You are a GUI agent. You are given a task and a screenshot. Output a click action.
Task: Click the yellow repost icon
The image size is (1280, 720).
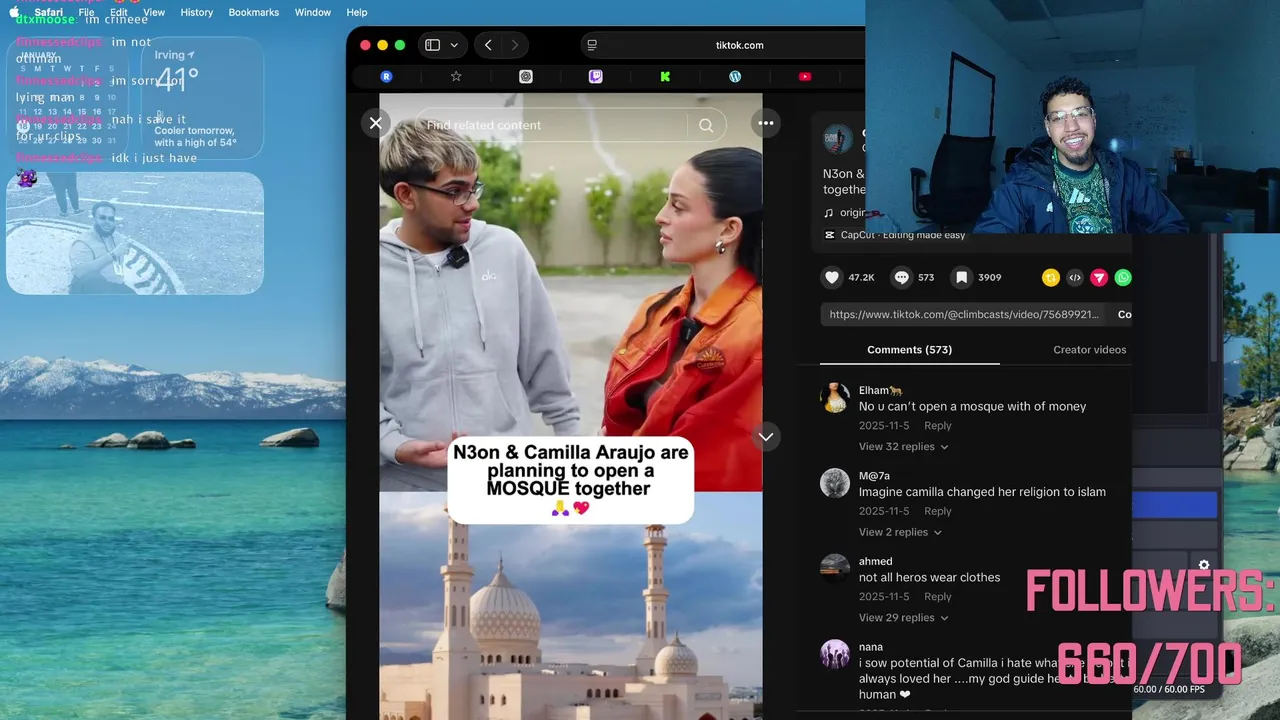click(1050, 278)
